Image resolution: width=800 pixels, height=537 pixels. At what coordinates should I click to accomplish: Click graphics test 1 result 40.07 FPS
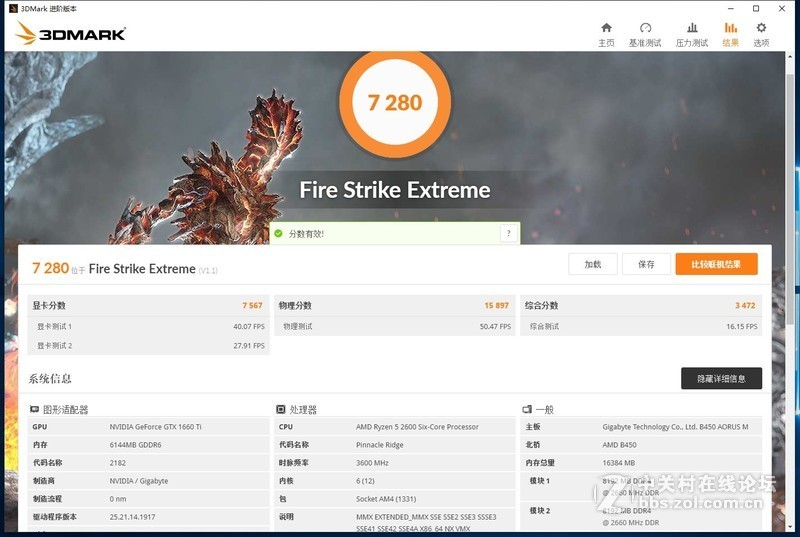[x=249, y=326]
